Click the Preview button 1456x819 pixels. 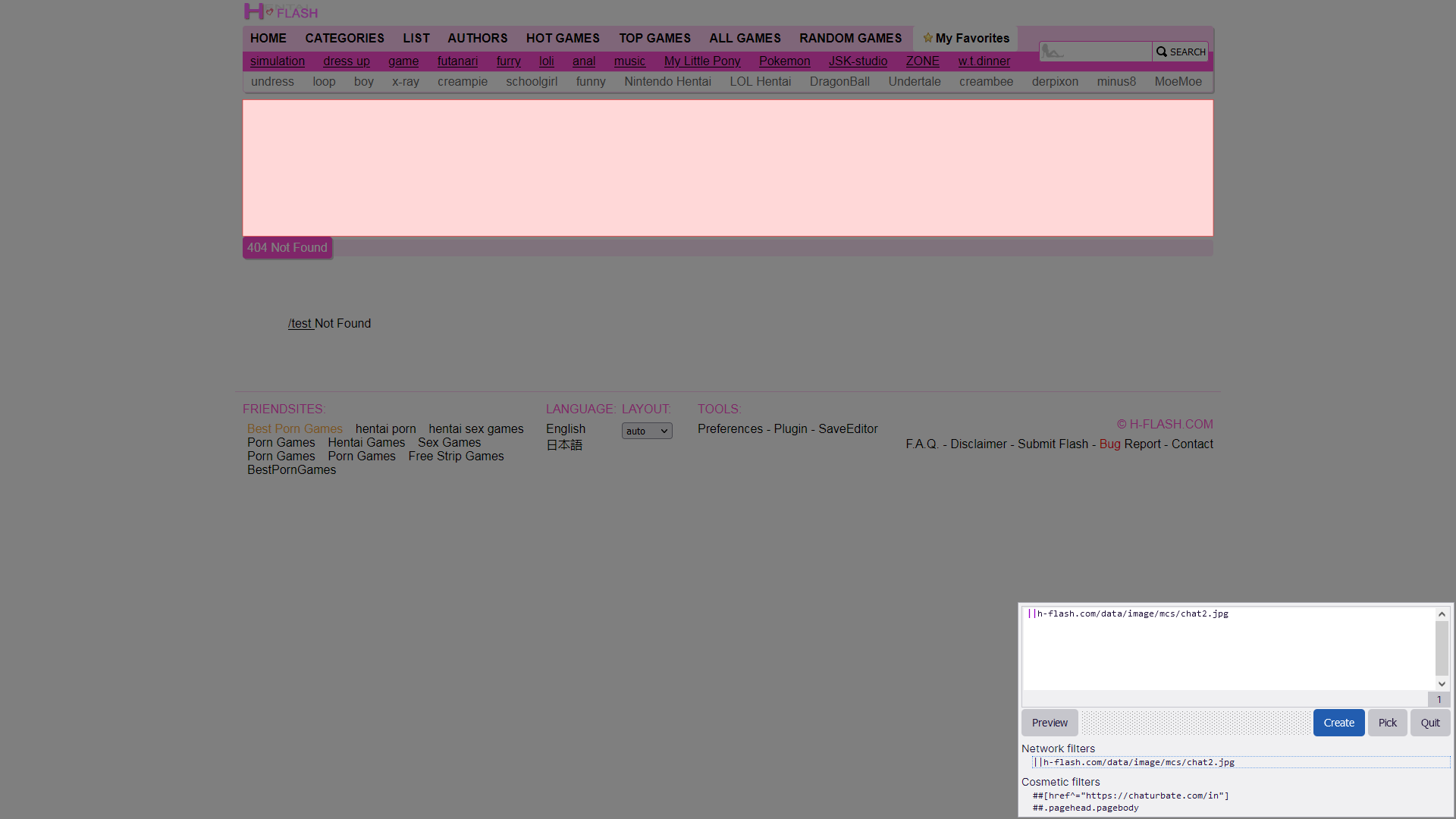(x=1049, y=723)
